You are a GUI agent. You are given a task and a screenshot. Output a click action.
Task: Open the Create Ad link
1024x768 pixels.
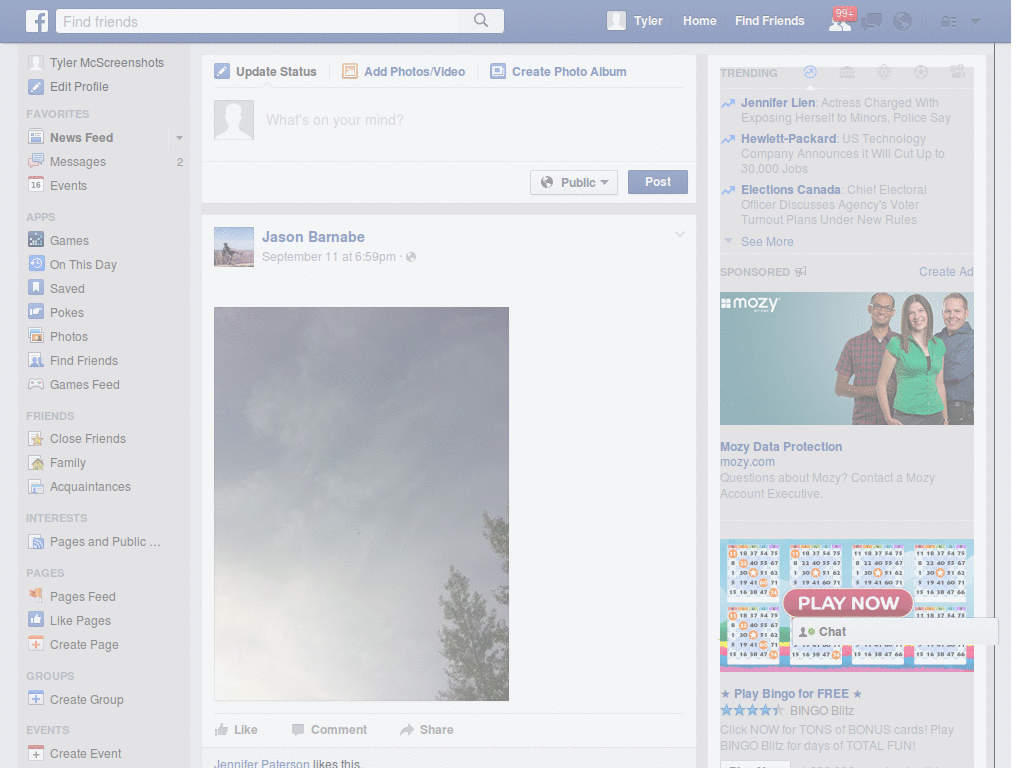pos(946,272)
